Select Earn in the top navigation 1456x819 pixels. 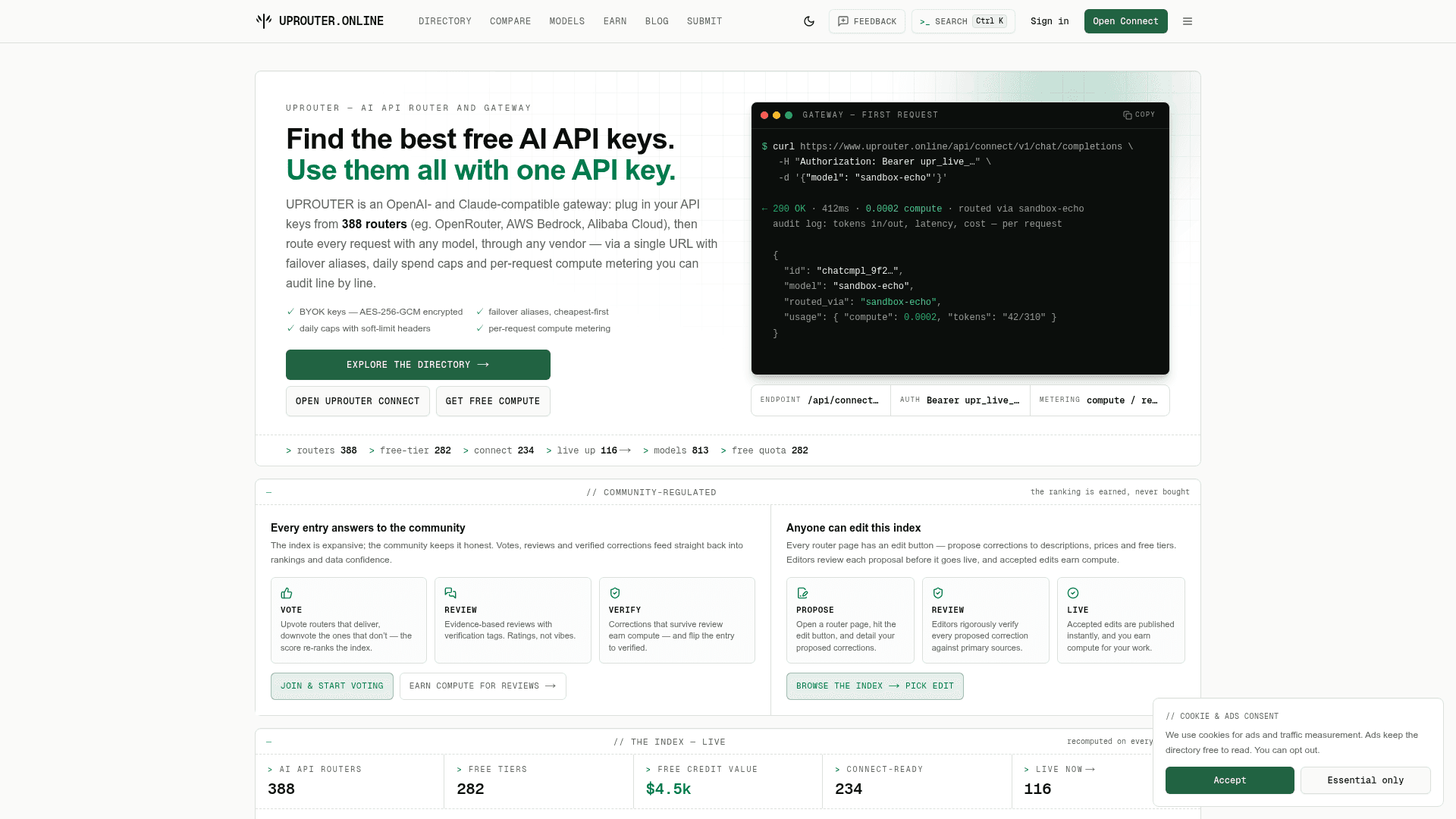615,21
